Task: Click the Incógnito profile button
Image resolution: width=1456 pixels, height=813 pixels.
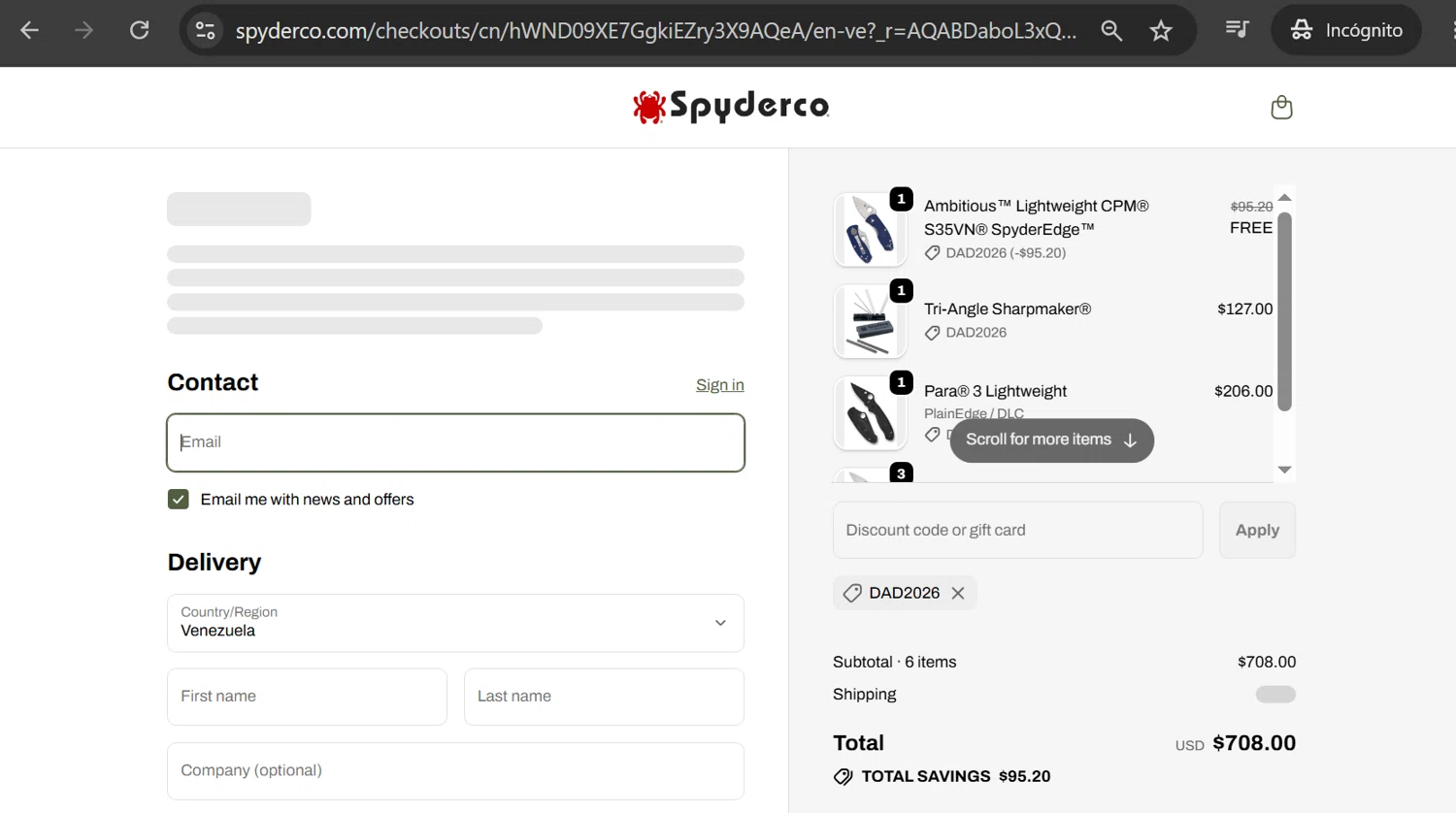Action: (x=1346, y=30)
